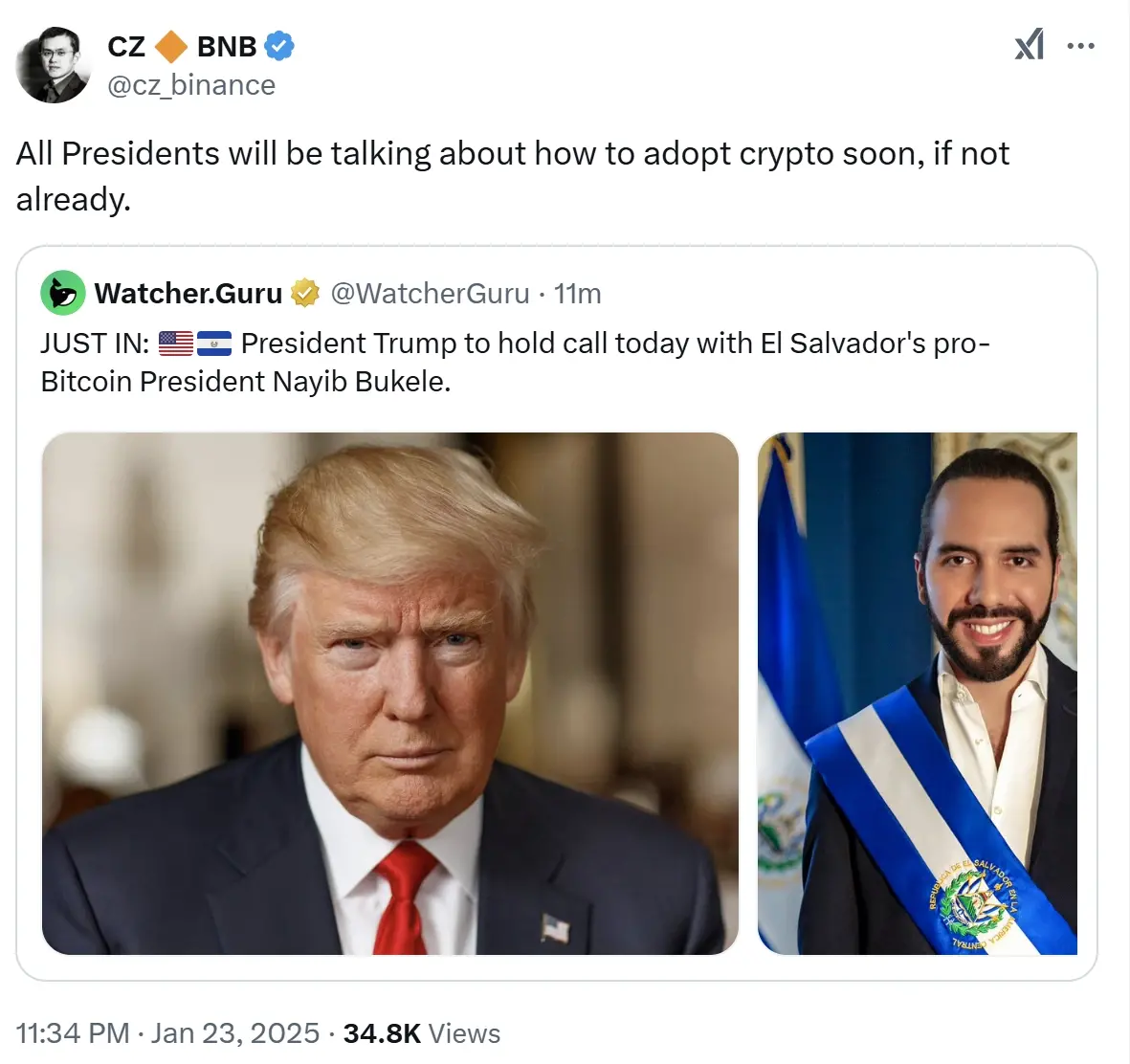1130x1064 pixels.
Task: Click the 11m timestamp on quoted tweet
Action: click(577, 294)
